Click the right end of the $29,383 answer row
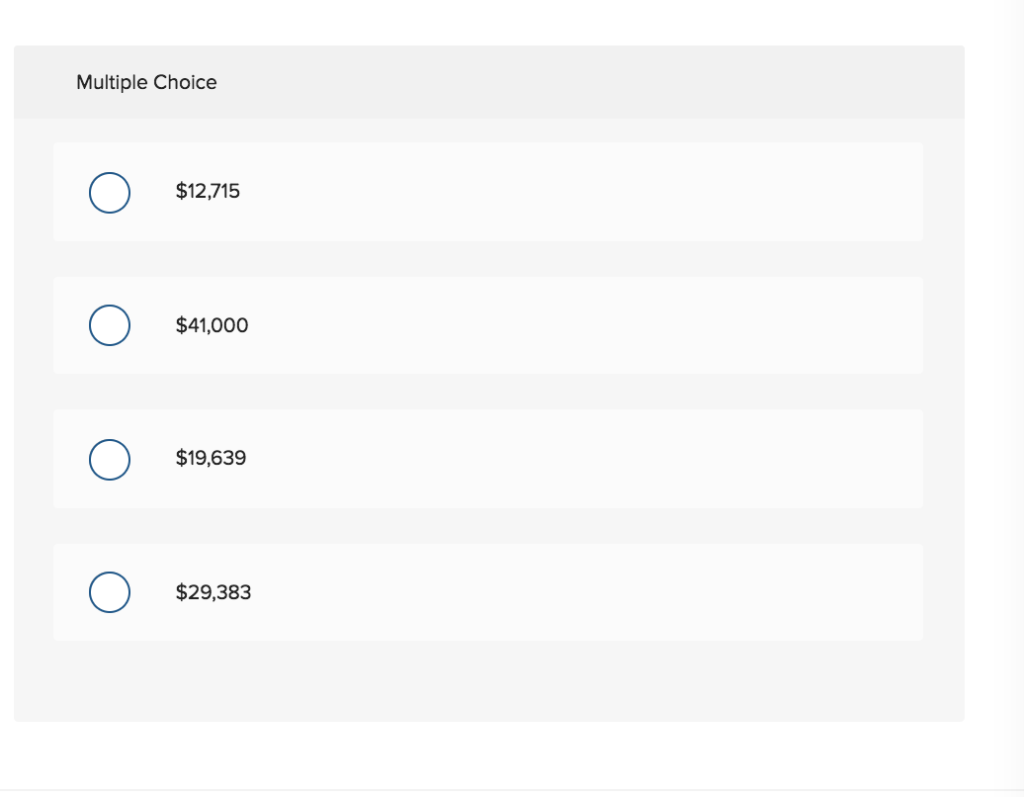 (x=880, y=592)
